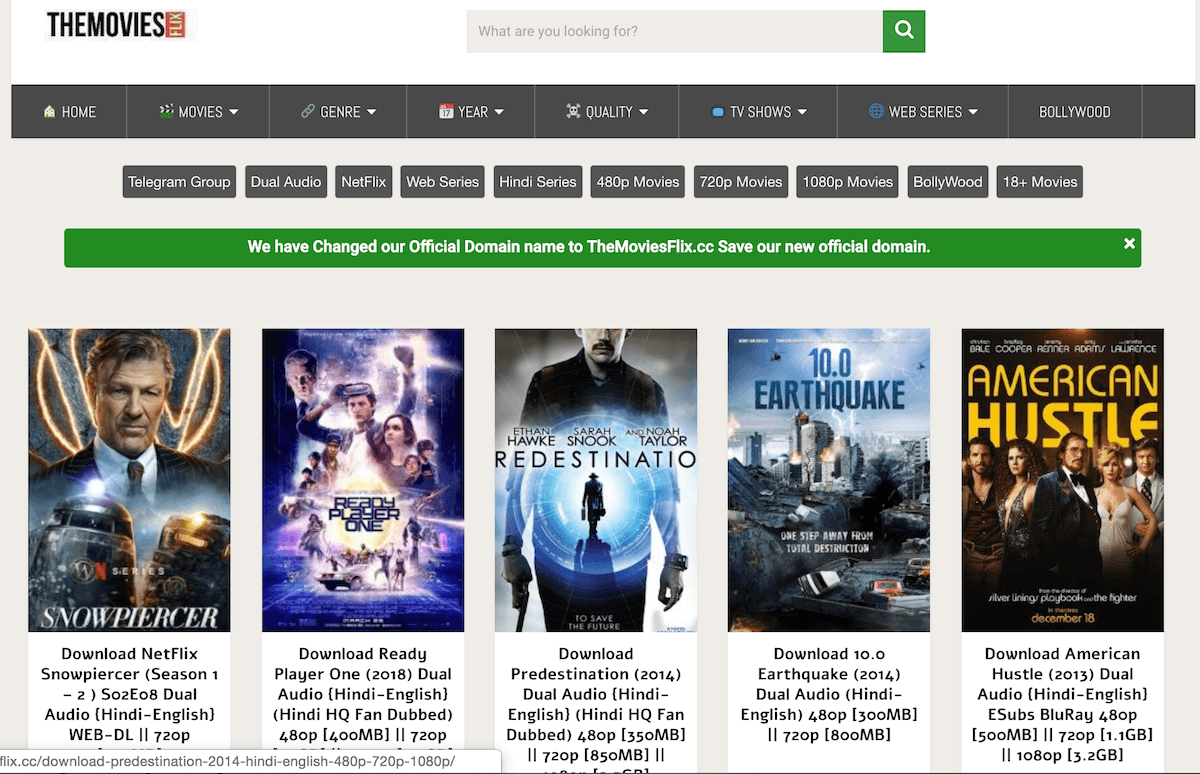Open the Quality dropdown menu
Screen dimensions: 1200x774
coord(607,112)
